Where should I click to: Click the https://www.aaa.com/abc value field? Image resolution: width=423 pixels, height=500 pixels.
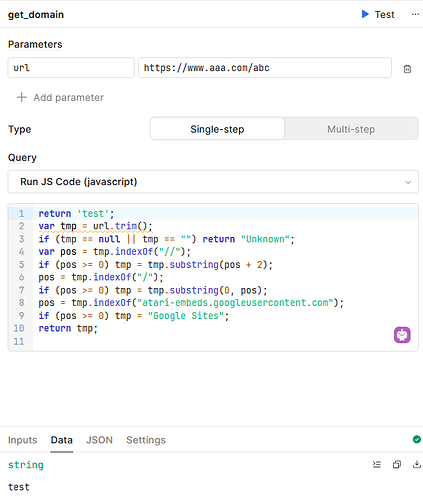[x=265, y=68]
